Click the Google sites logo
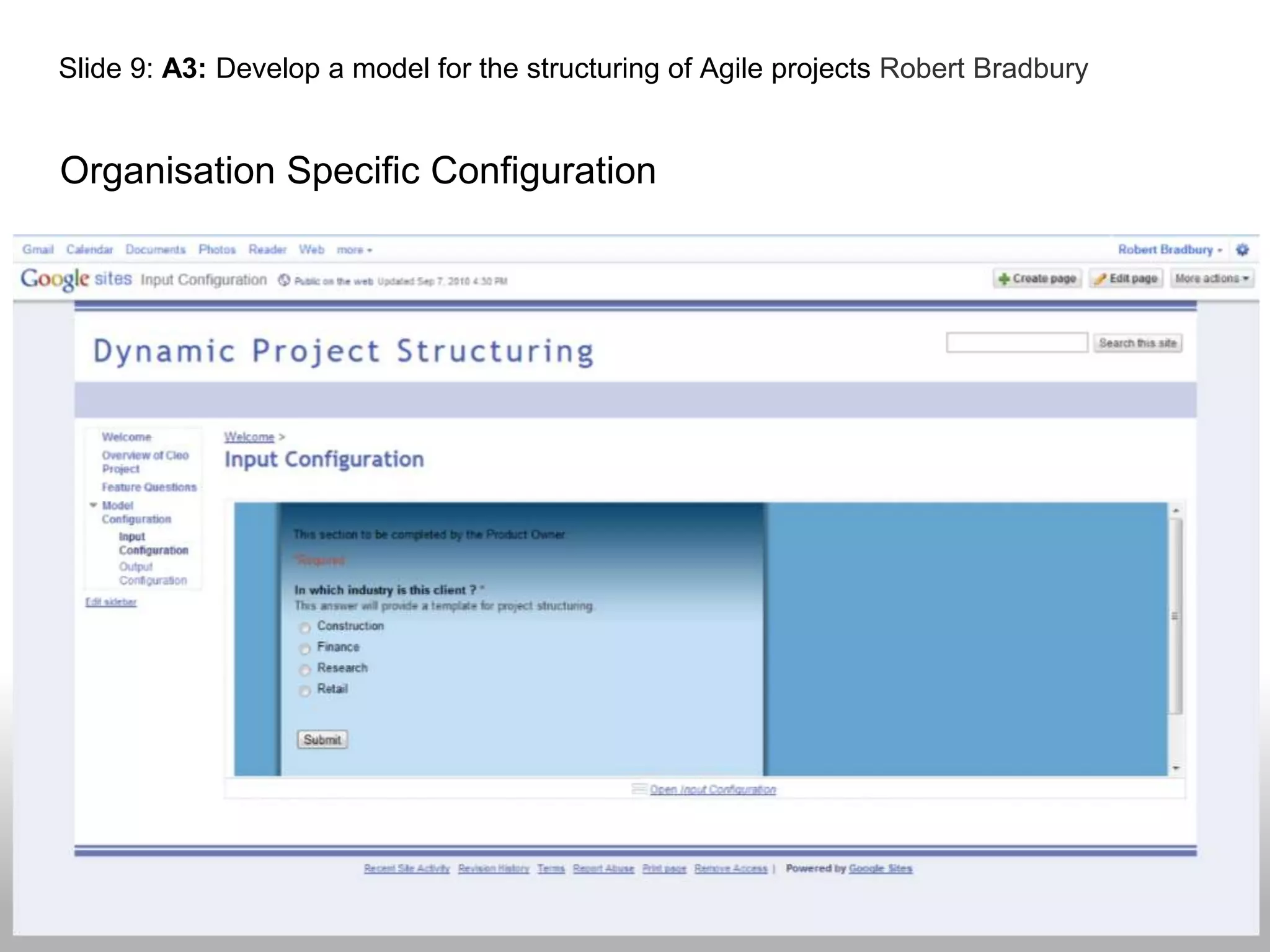 tap(76, 279)
